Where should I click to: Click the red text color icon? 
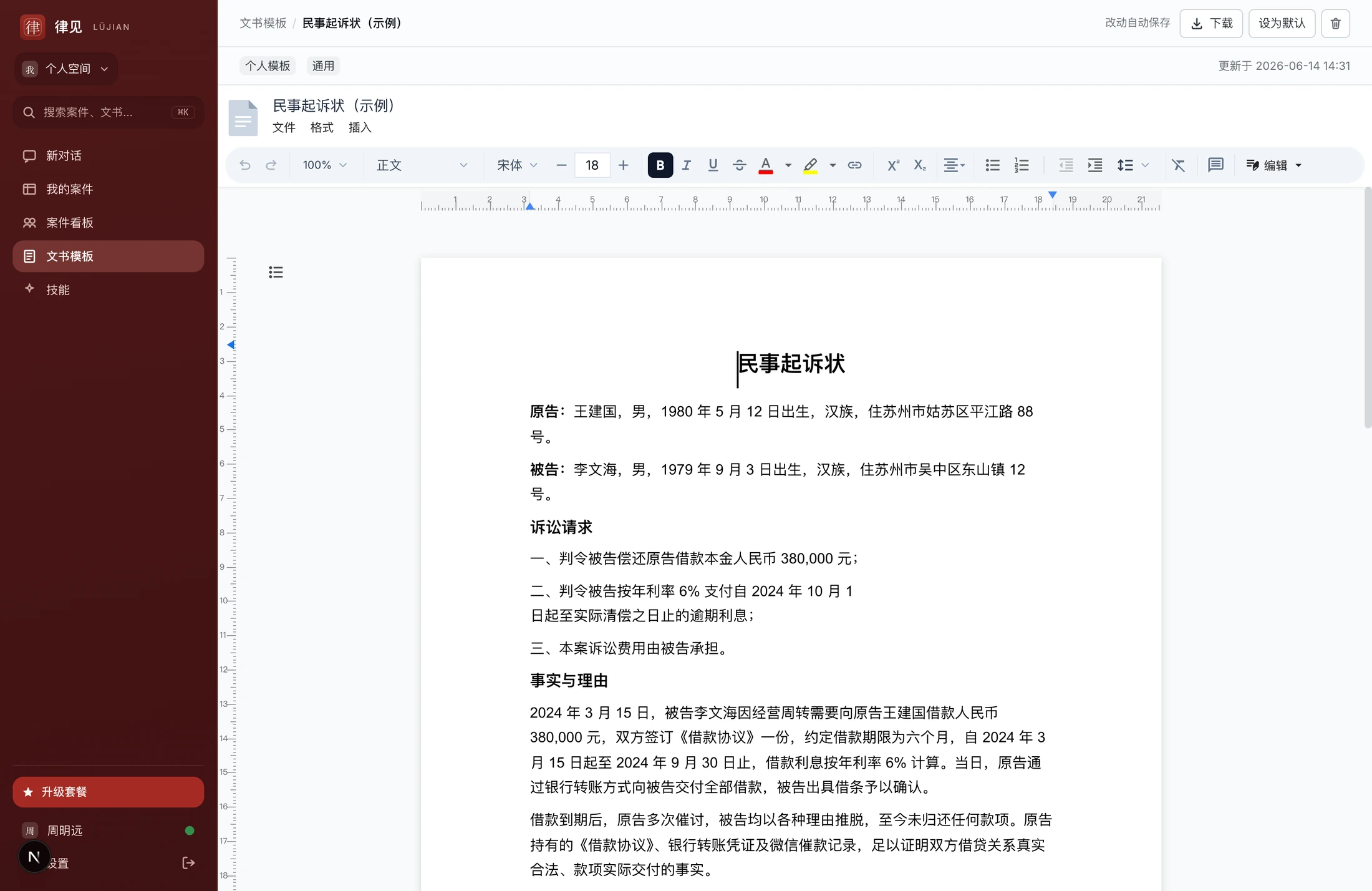pyautogui.click(x=766, y=165)
